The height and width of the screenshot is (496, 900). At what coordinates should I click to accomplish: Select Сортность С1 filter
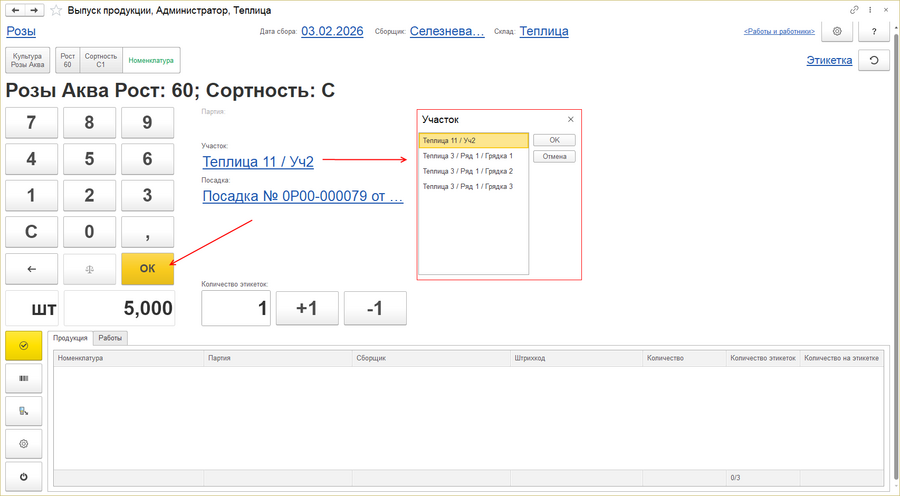pos(100,60)
